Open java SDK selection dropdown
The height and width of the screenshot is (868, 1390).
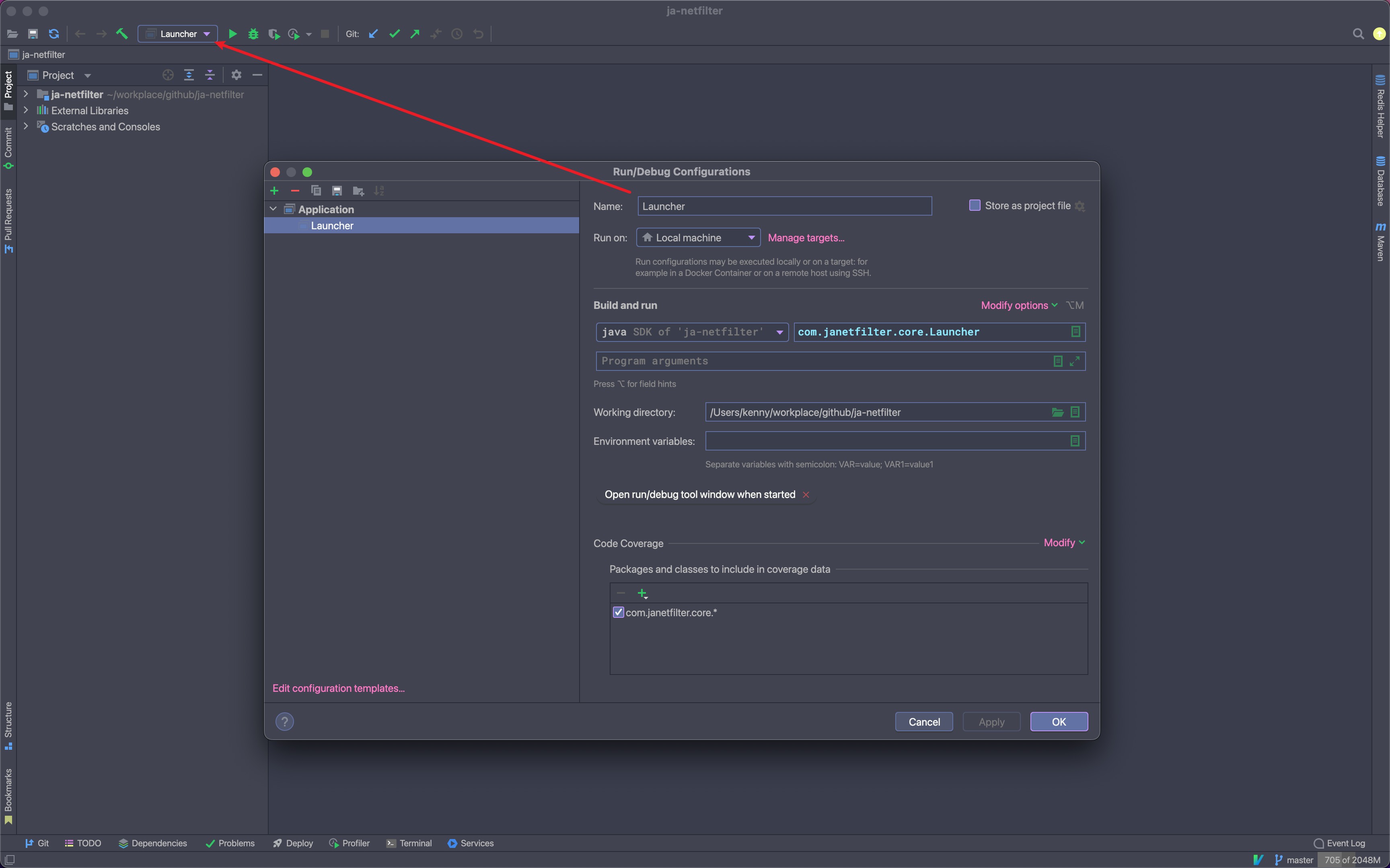(692, 332)
